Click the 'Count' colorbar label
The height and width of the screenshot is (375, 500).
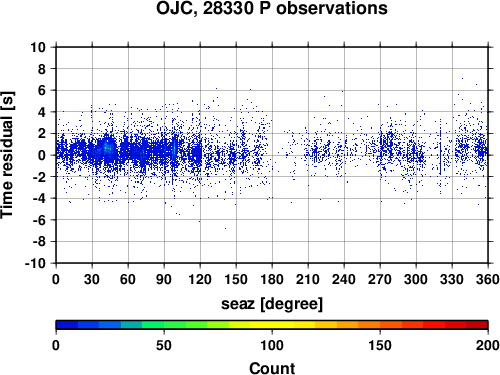272,368
